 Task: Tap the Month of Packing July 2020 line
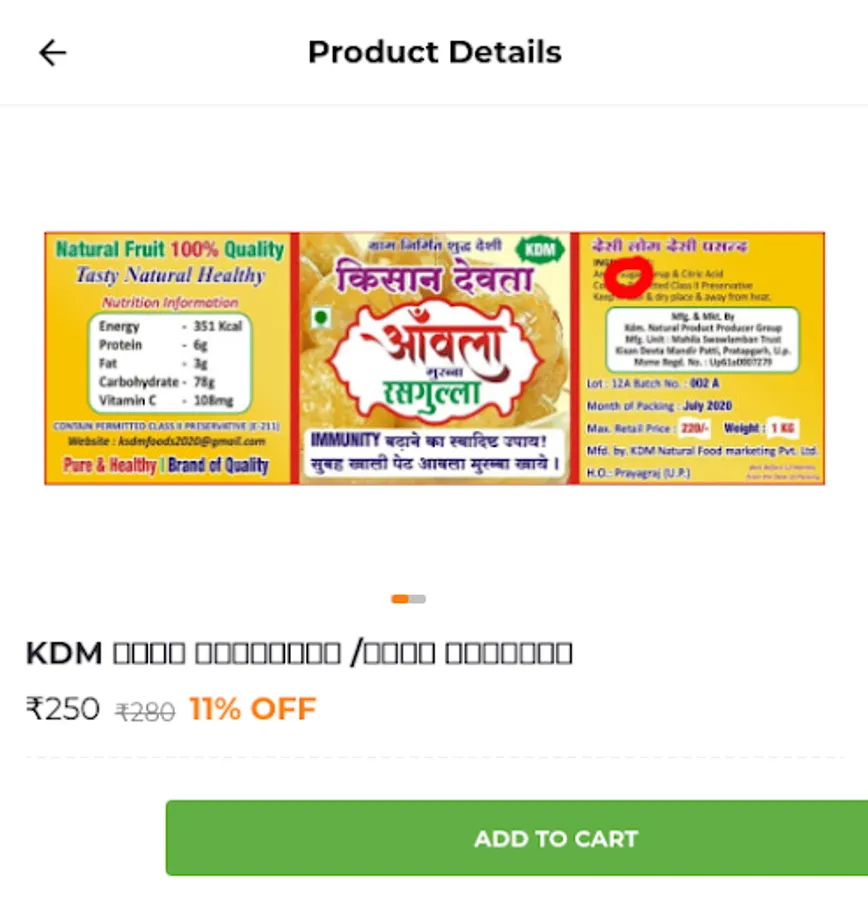[x=659, y=406]
